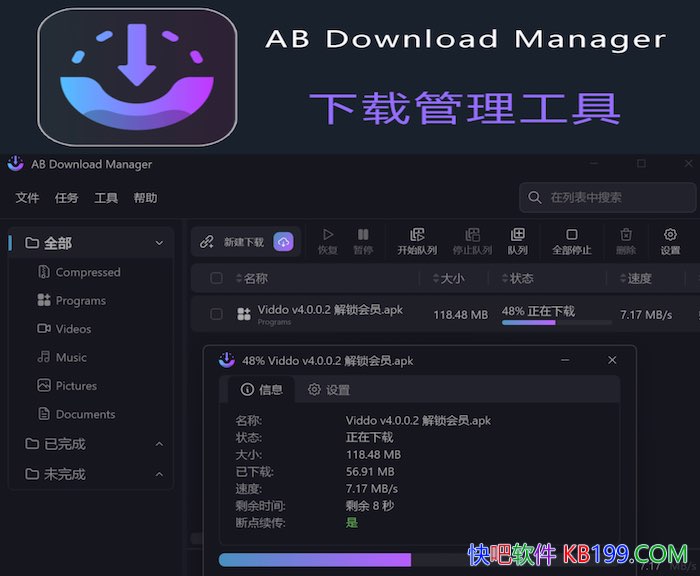
Task: Sort by the 速度 column
Action: (636, 278)
